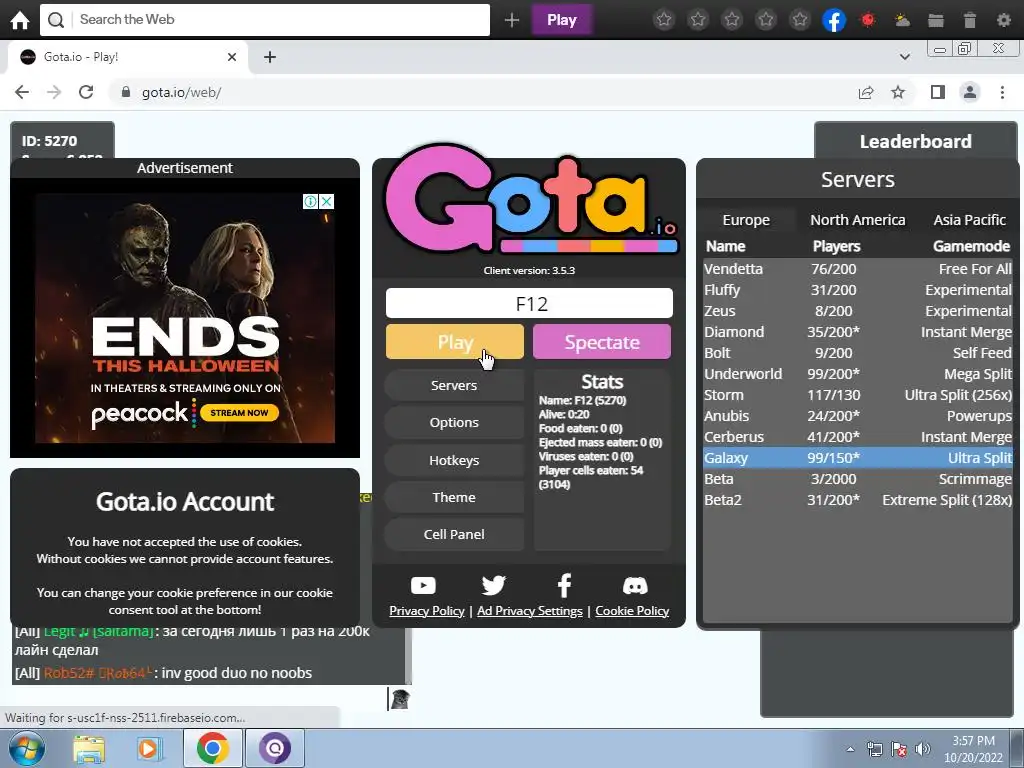
Task: Open the Theme menu button
Action: coord(454,498)
